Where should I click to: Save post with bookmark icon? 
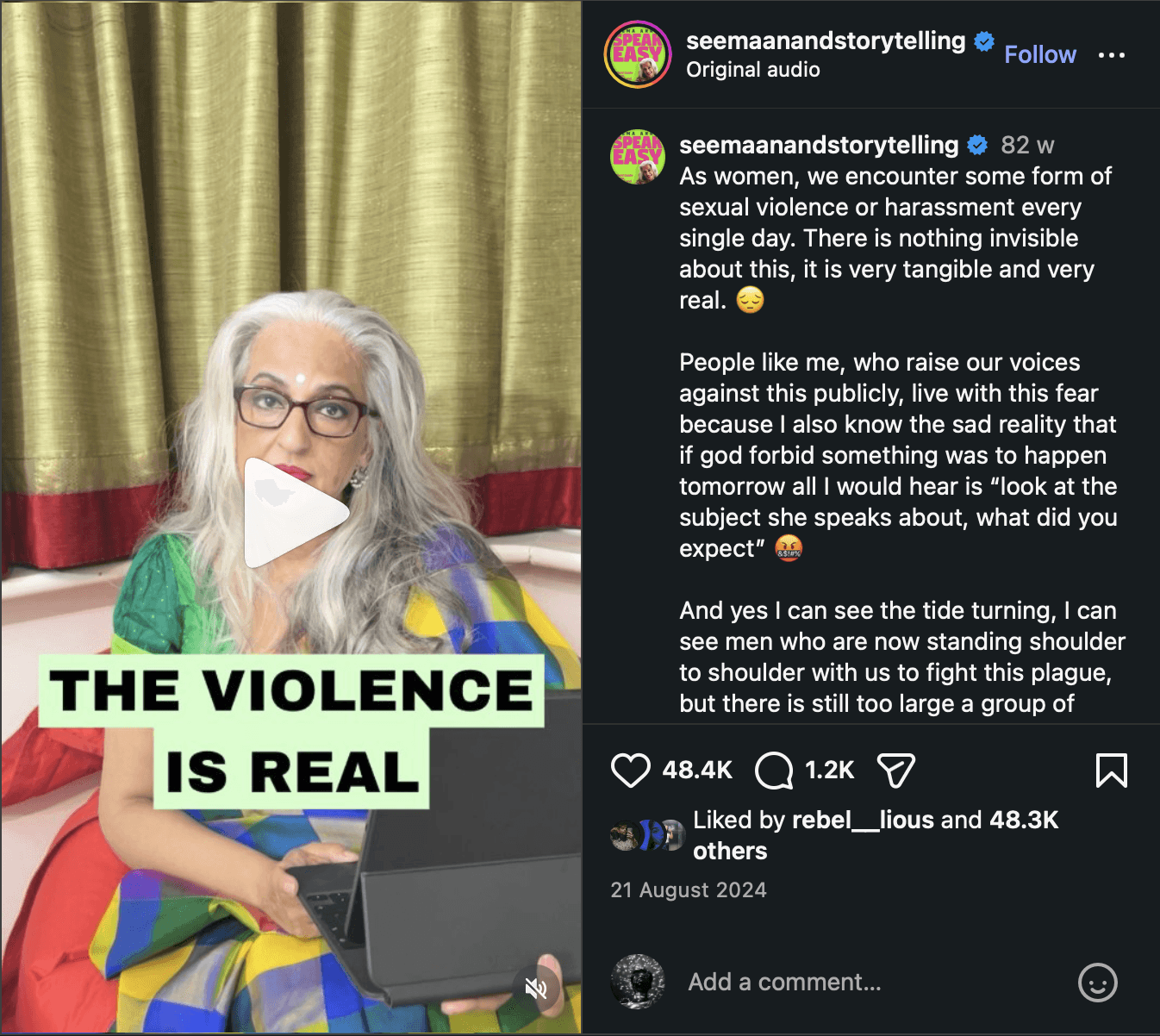pos(1111,770)
